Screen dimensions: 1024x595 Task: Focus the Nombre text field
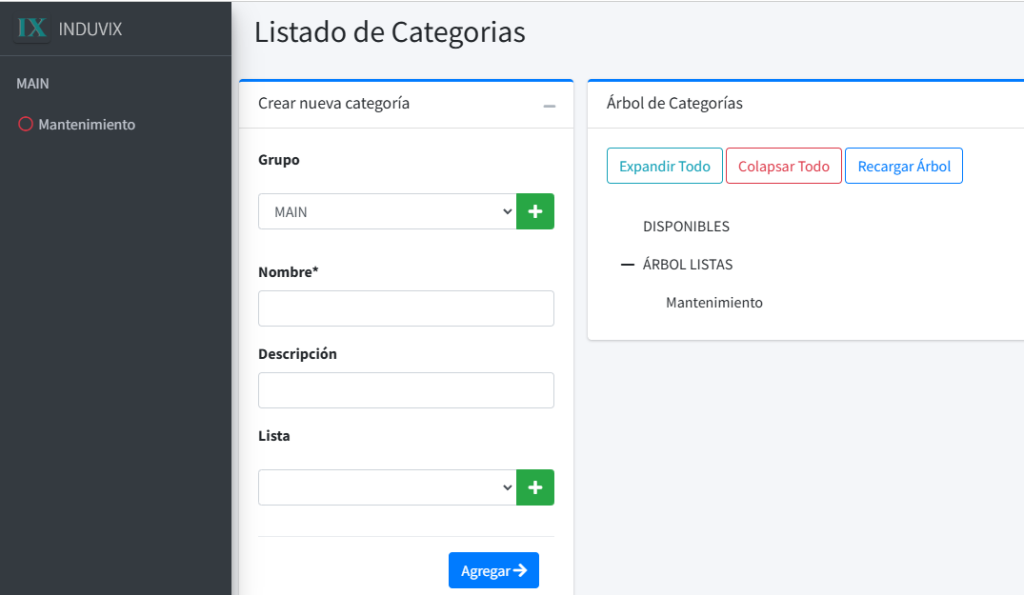coord(405,309)
